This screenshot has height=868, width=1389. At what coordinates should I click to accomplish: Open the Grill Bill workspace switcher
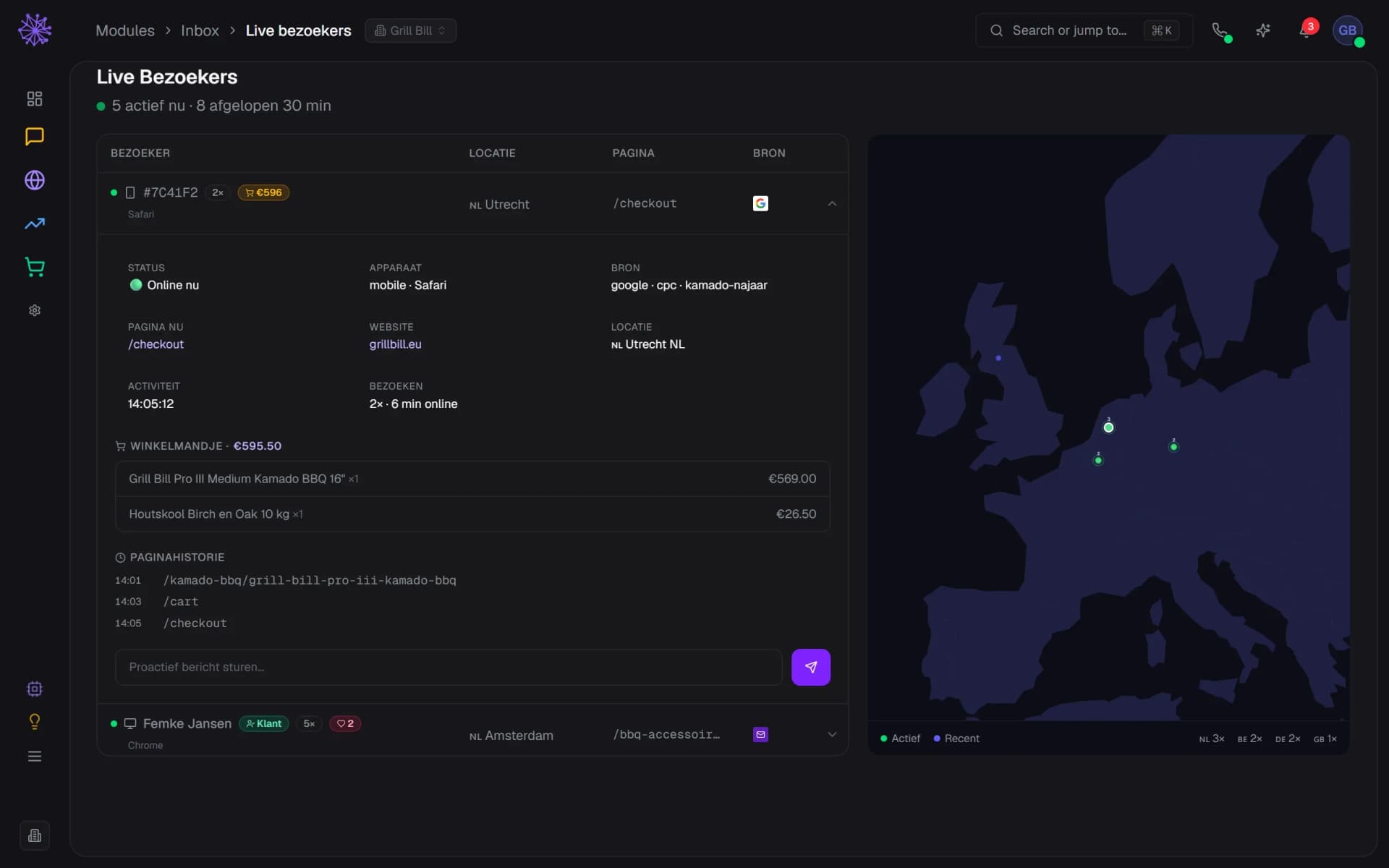(x=410, y=30)
